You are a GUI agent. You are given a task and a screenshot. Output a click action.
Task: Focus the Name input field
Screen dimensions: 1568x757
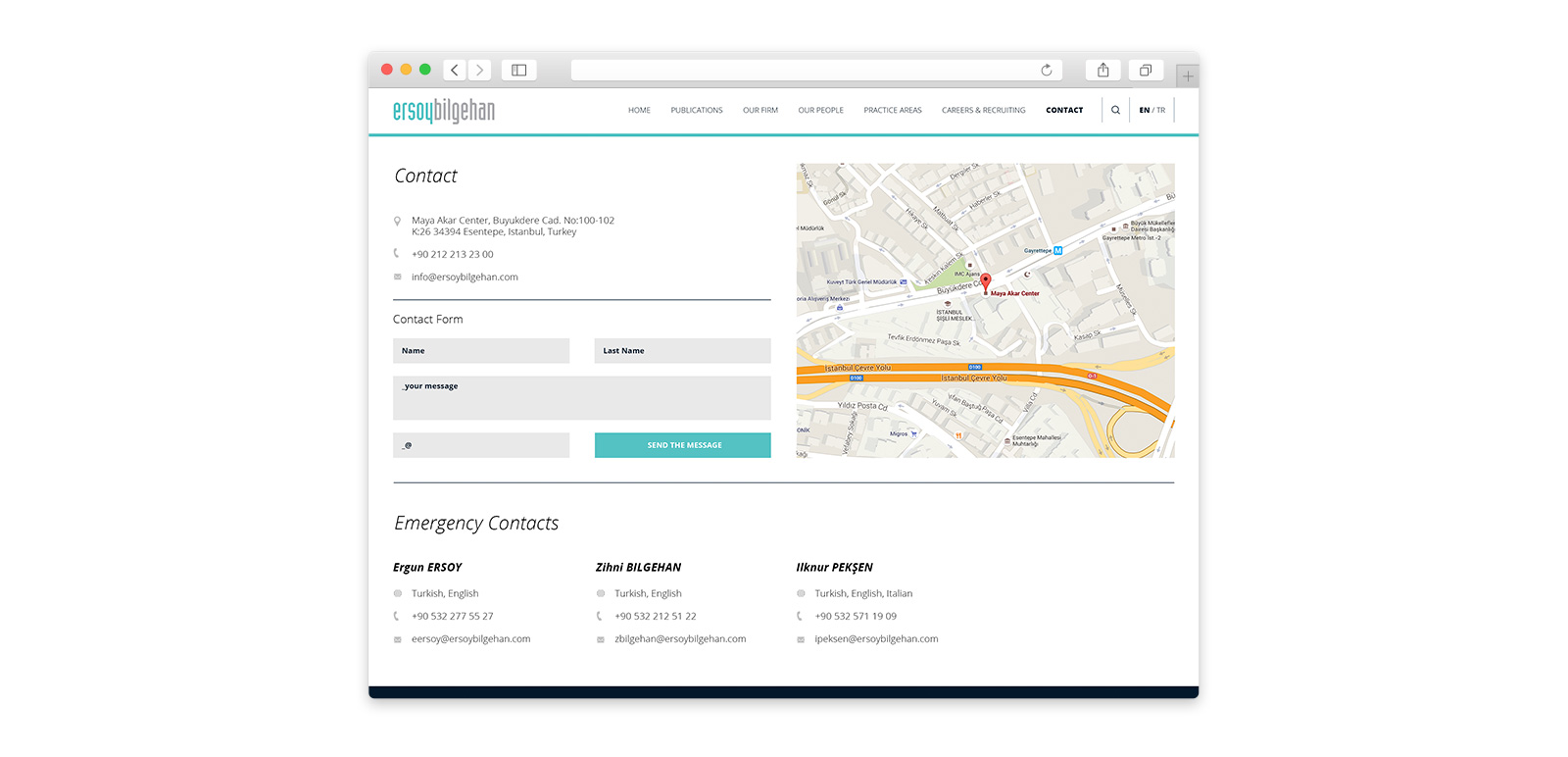[481, 351]
